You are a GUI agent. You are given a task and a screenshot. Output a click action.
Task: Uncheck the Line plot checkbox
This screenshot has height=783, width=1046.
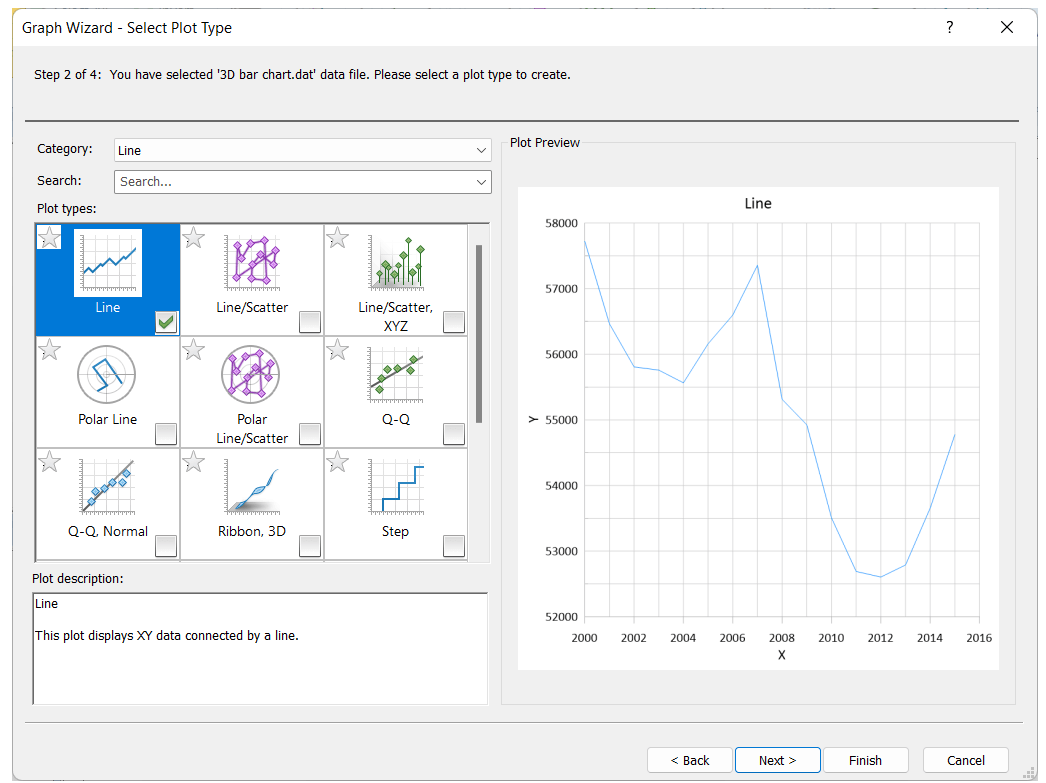pyautogui.click(x=166, y=321)
